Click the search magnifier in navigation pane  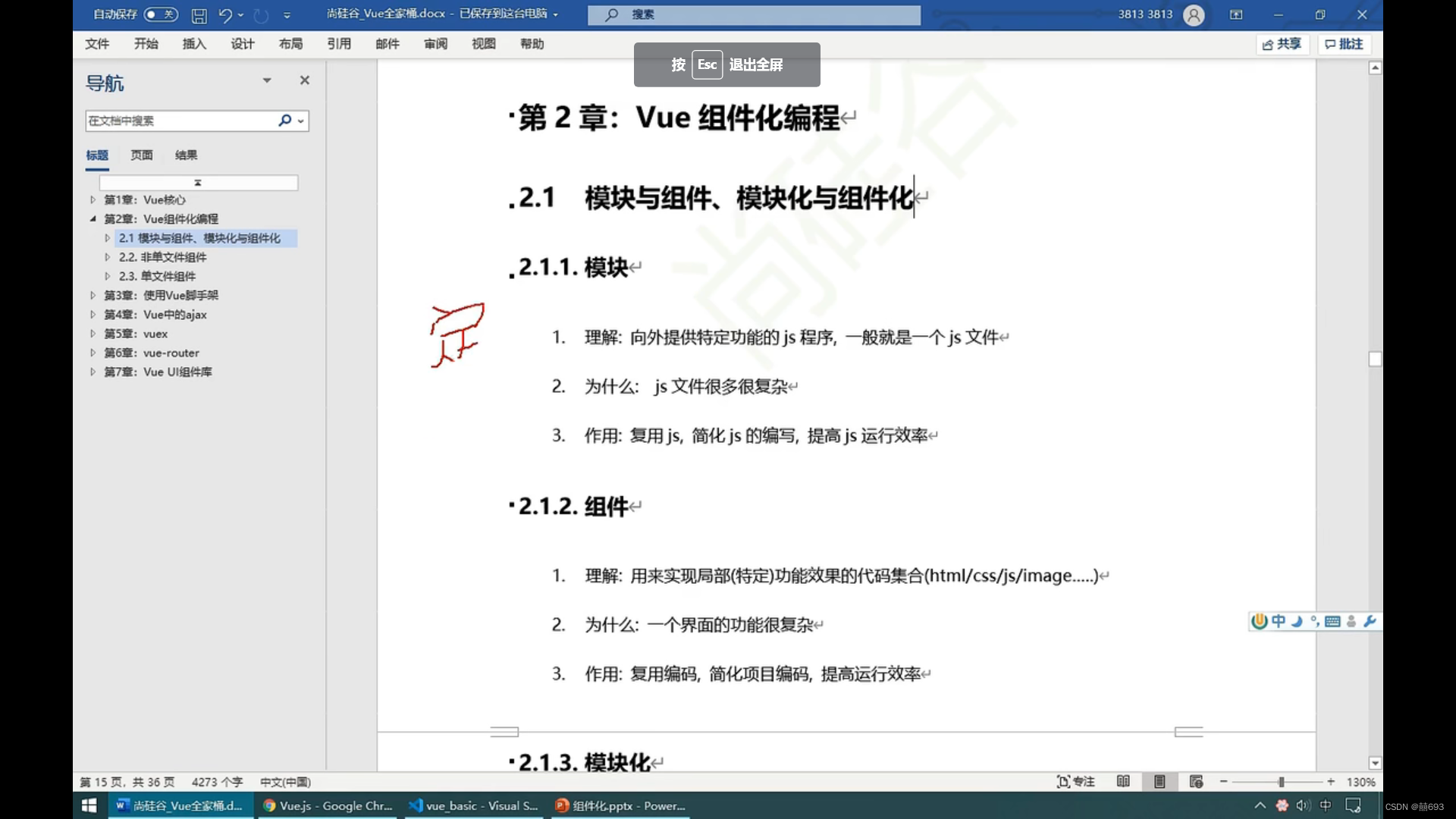(x=285, y=121)
